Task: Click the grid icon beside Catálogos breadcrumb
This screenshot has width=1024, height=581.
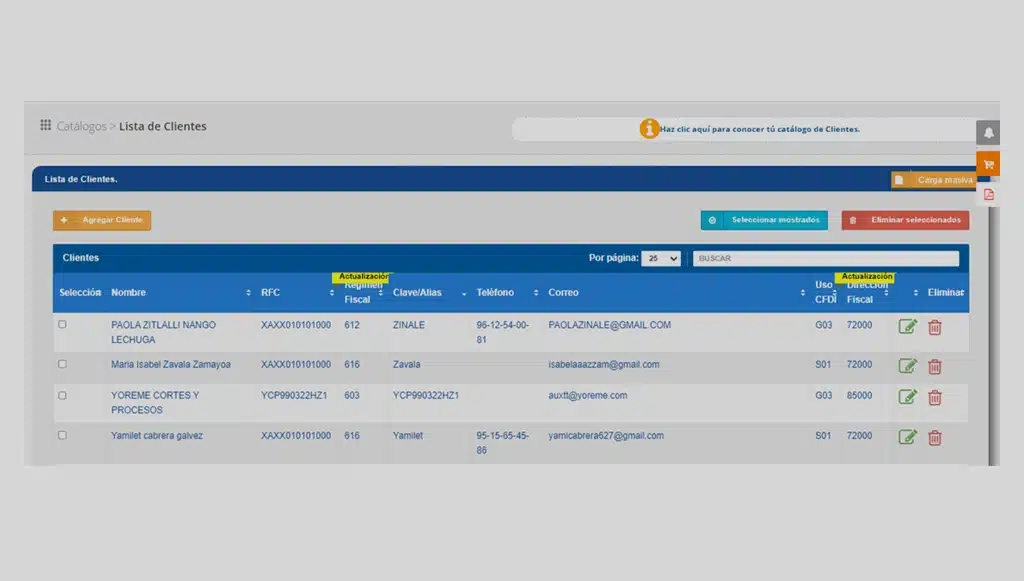Action: 45,125
